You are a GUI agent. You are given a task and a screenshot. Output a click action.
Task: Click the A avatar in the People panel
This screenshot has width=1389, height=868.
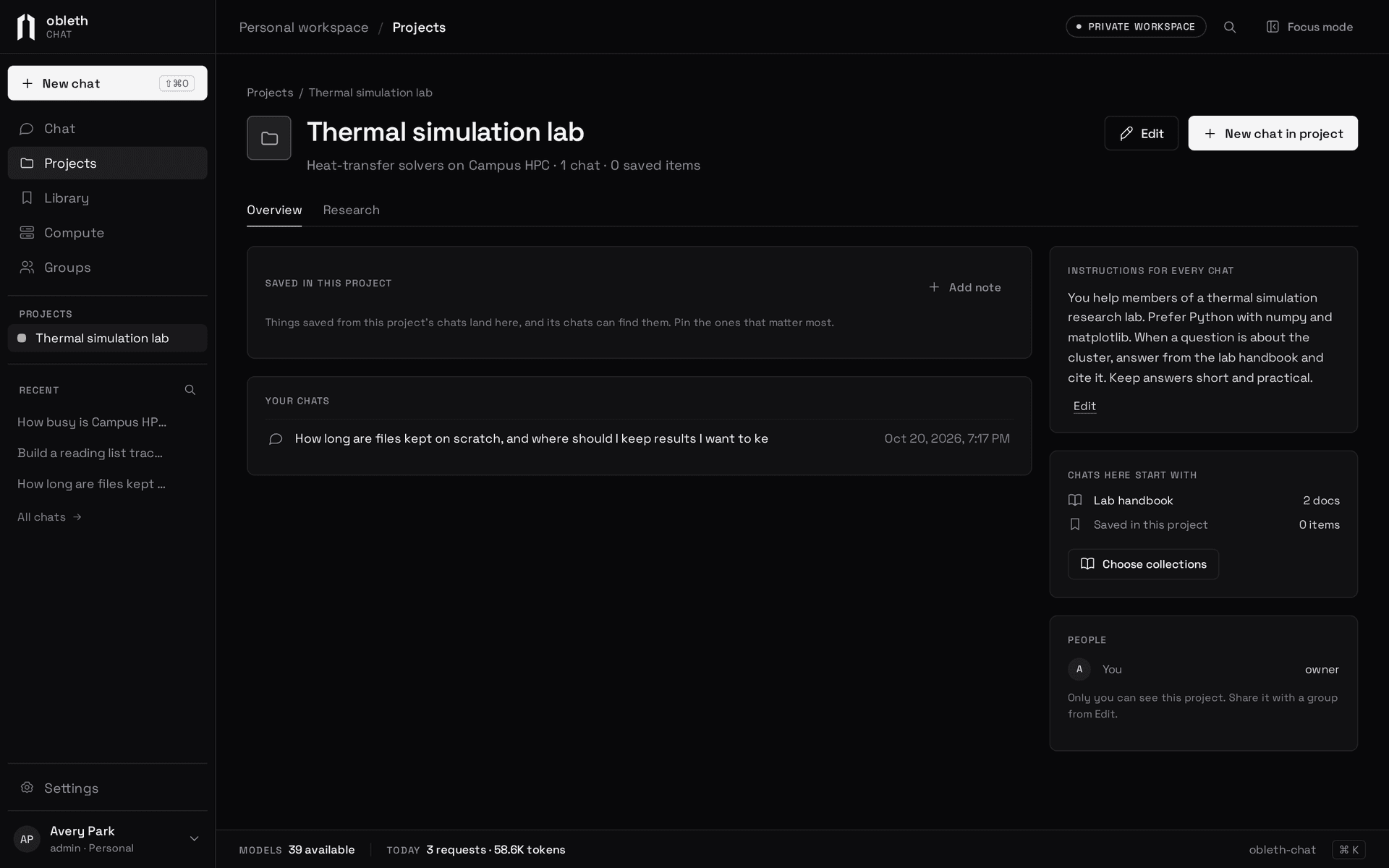coord(1079,669)
